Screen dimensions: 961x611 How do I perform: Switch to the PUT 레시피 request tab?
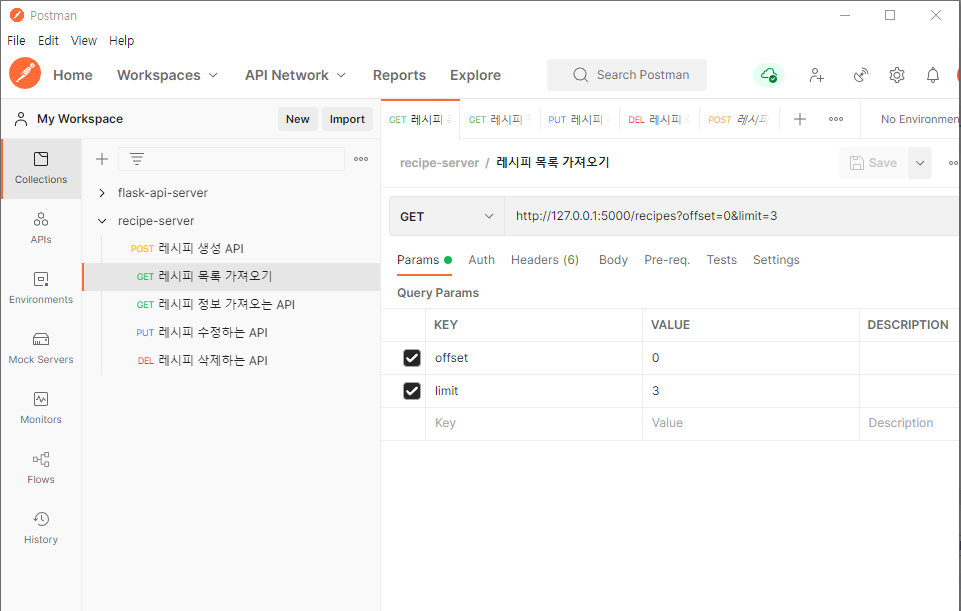tap(579, 120)
